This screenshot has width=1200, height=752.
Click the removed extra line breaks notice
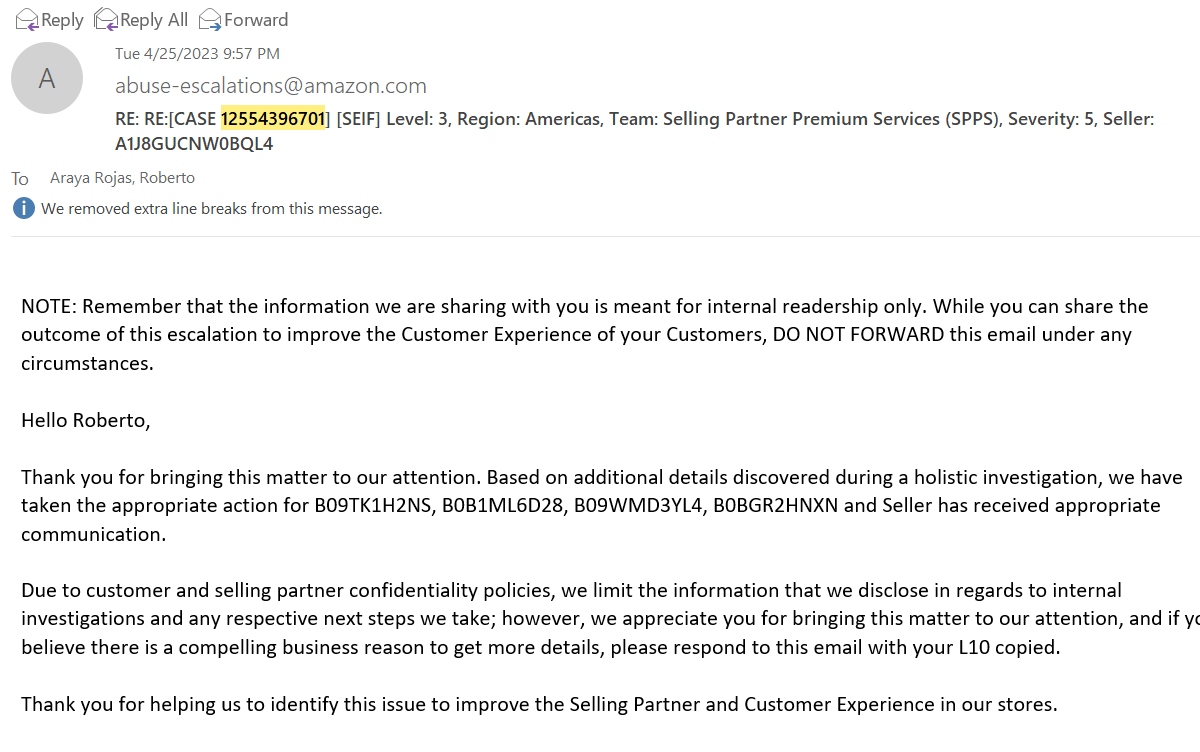tap(211, 209)
